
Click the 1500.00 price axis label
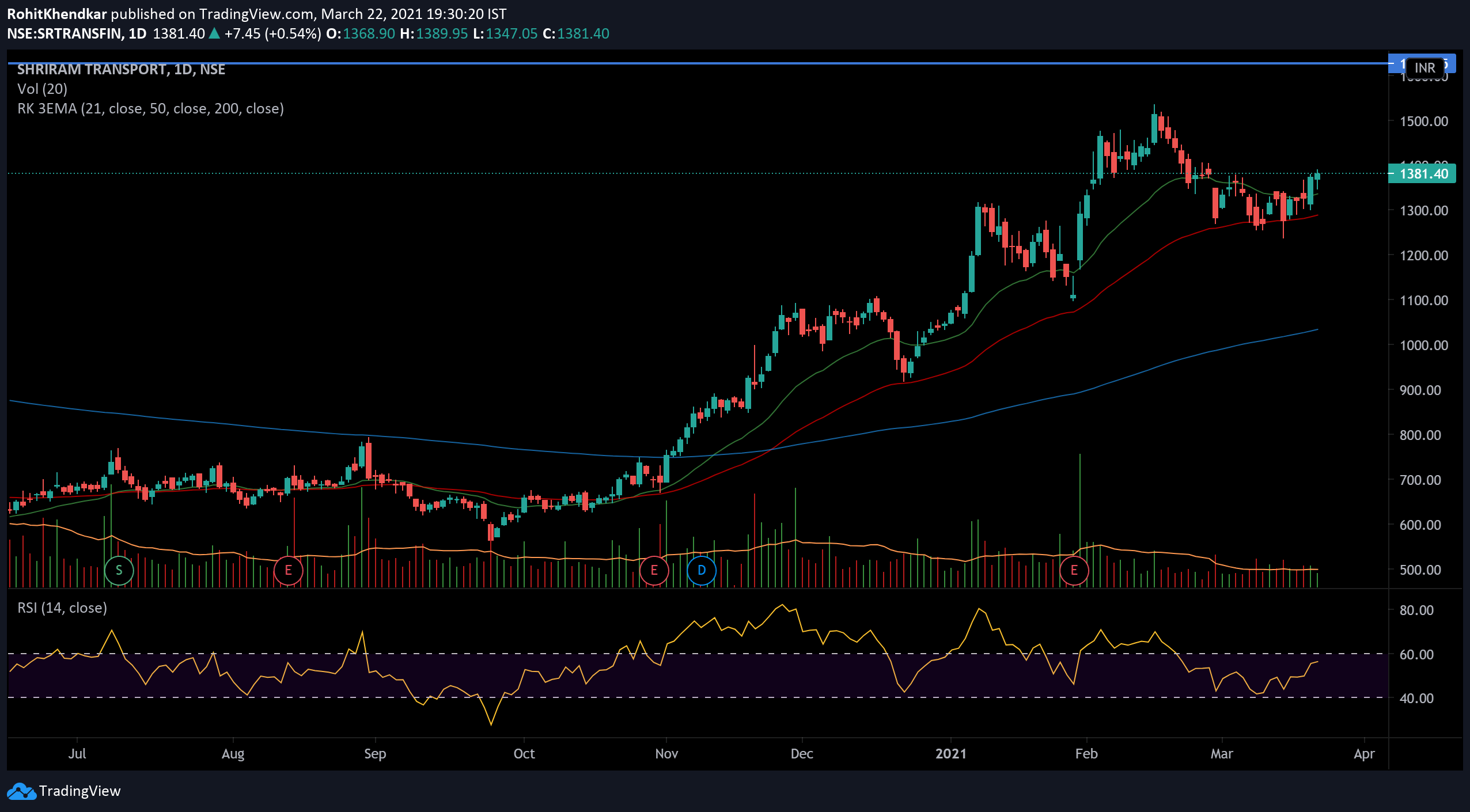1424,121
